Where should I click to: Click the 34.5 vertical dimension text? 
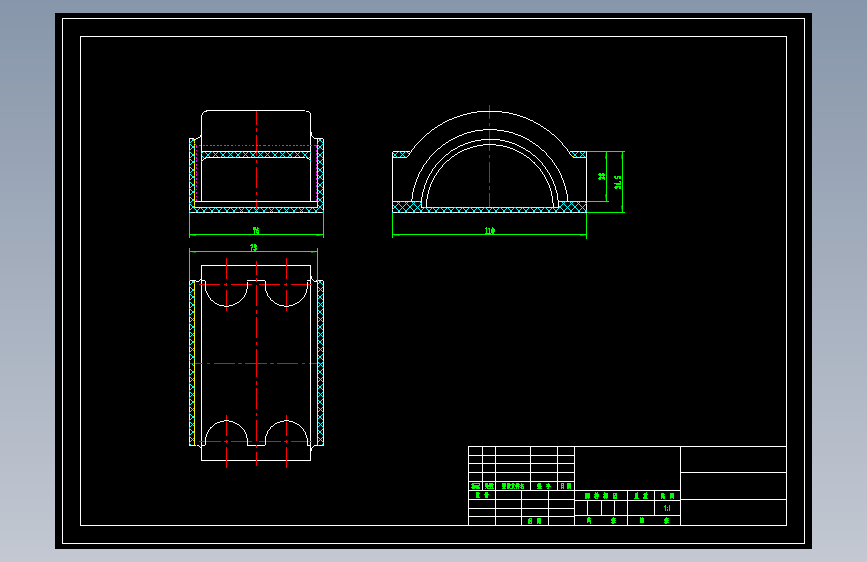click(618, 182)
